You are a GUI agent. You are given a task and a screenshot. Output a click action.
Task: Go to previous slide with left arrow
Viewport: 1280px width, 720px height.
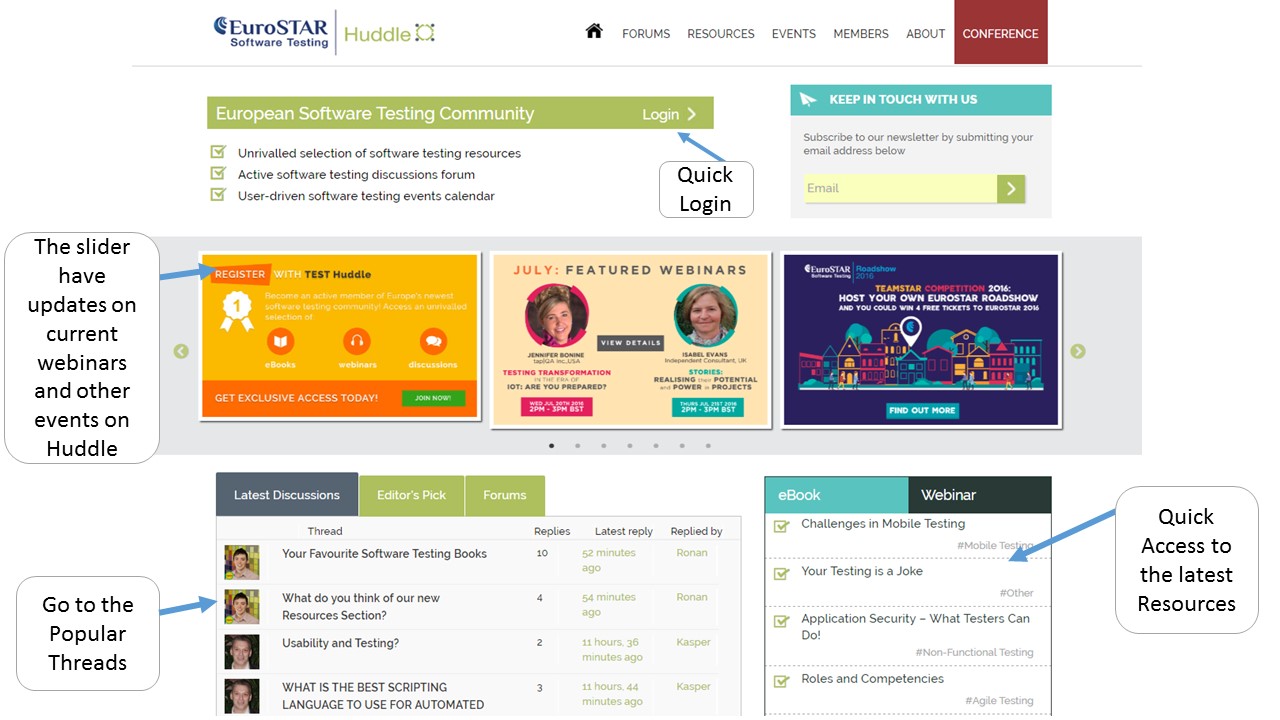click(181, 351)
